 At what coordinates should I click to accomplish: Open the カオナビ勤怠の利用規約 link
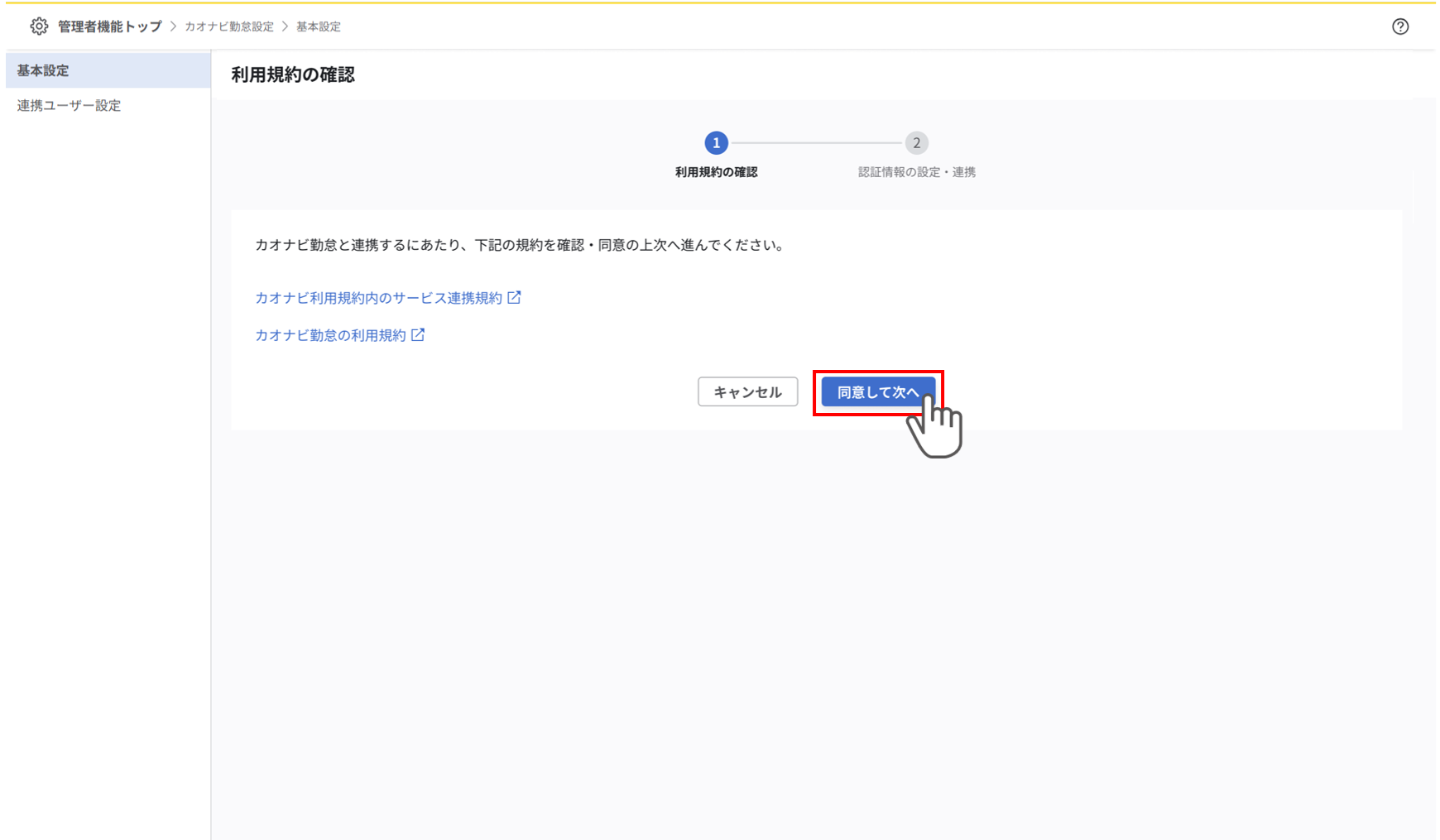point(331,334)
